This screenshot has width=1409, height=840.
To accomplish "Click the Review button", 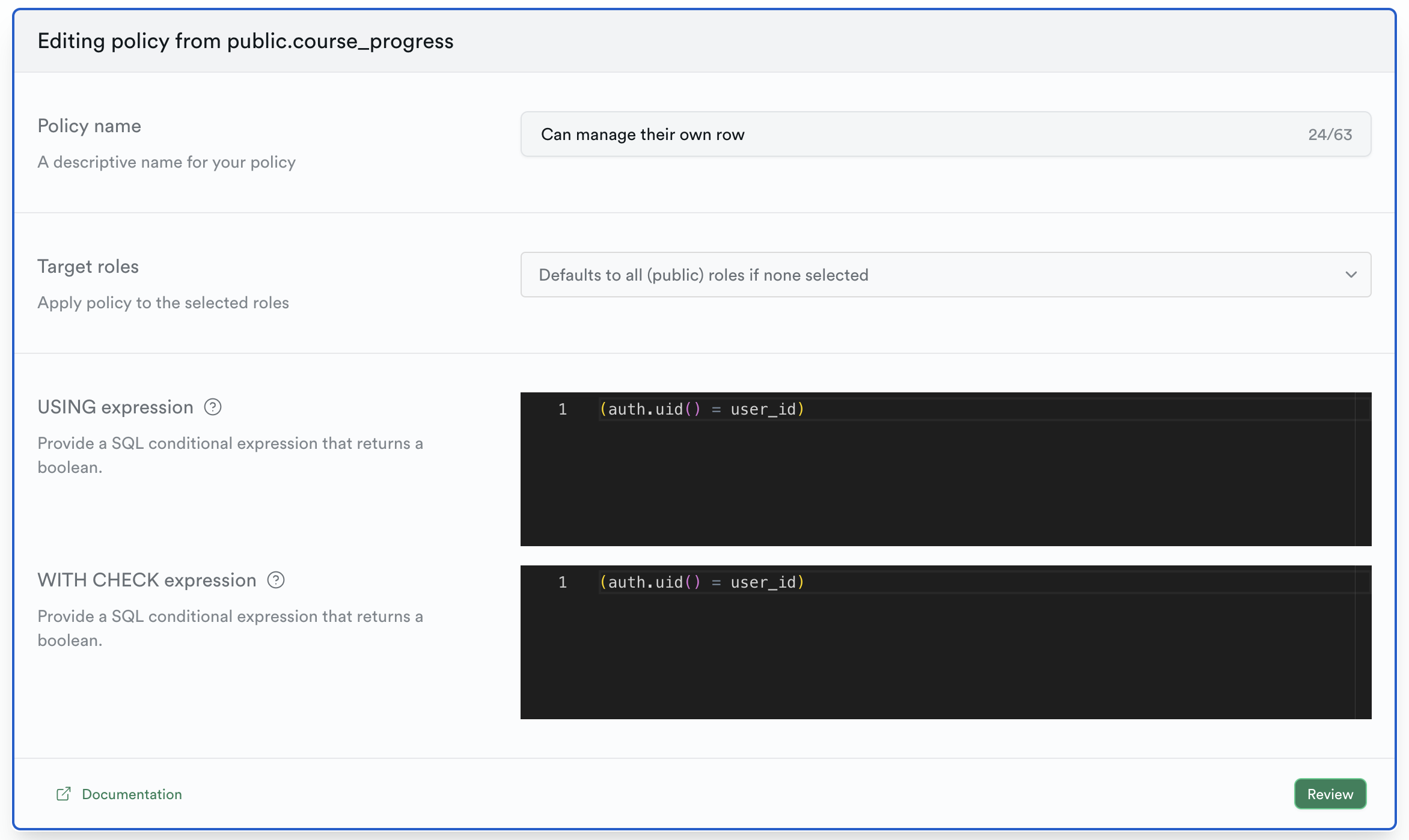I will click(1330, 793).
